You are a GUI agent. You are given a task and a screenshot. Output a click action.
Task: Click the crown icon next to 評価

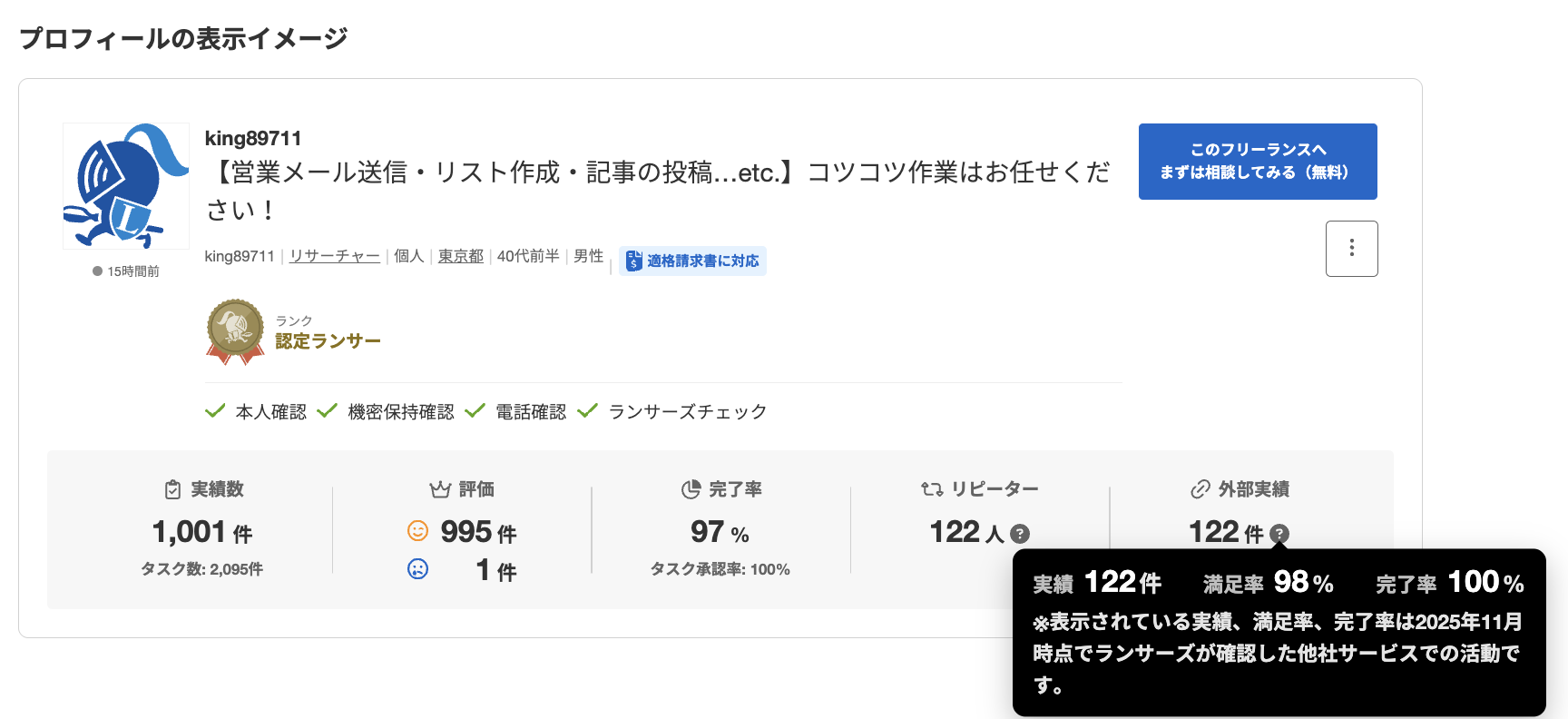pos(440,489)
